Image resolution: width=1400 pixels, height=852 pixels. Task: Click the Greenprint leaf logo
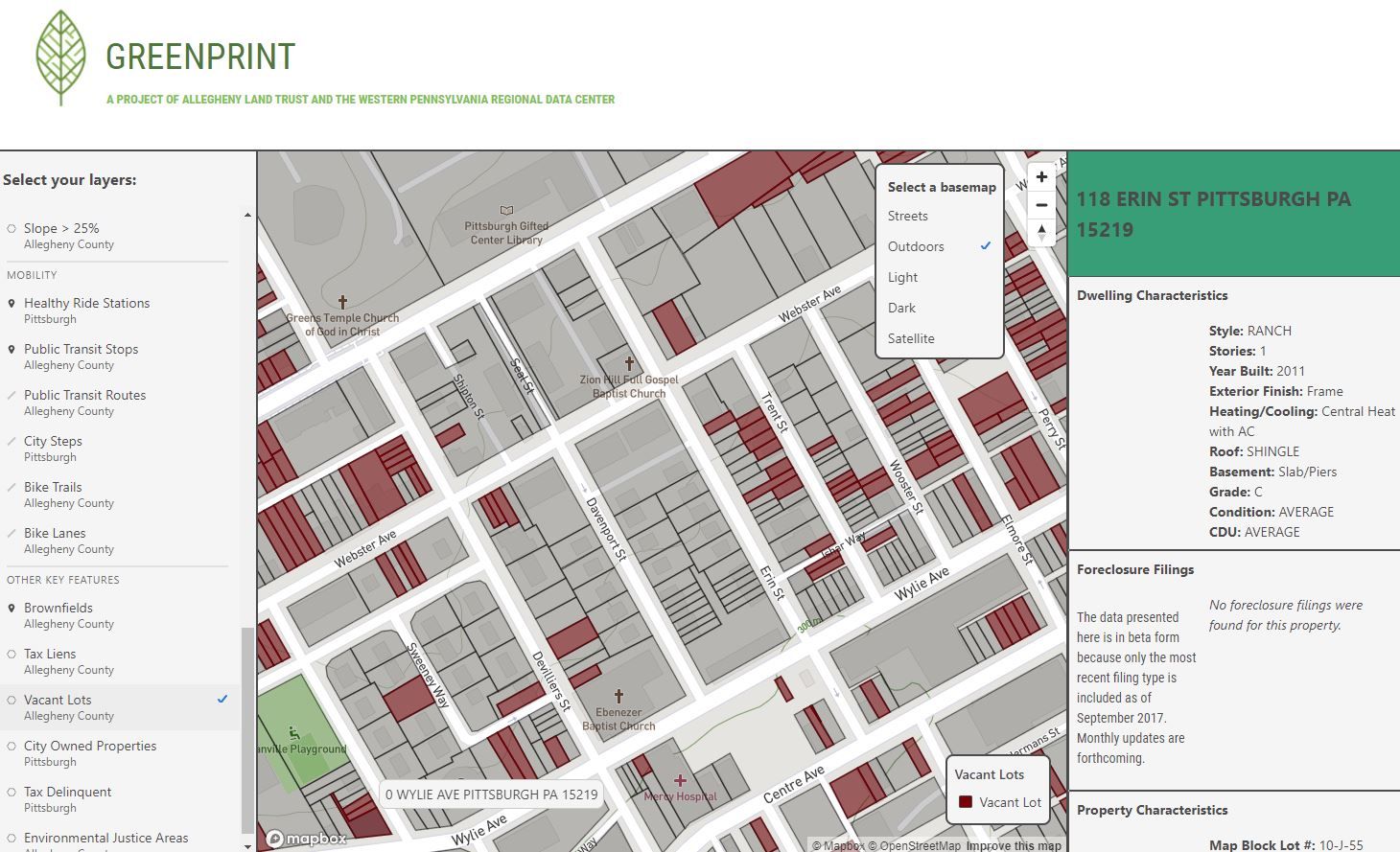[x=60, y=58]
